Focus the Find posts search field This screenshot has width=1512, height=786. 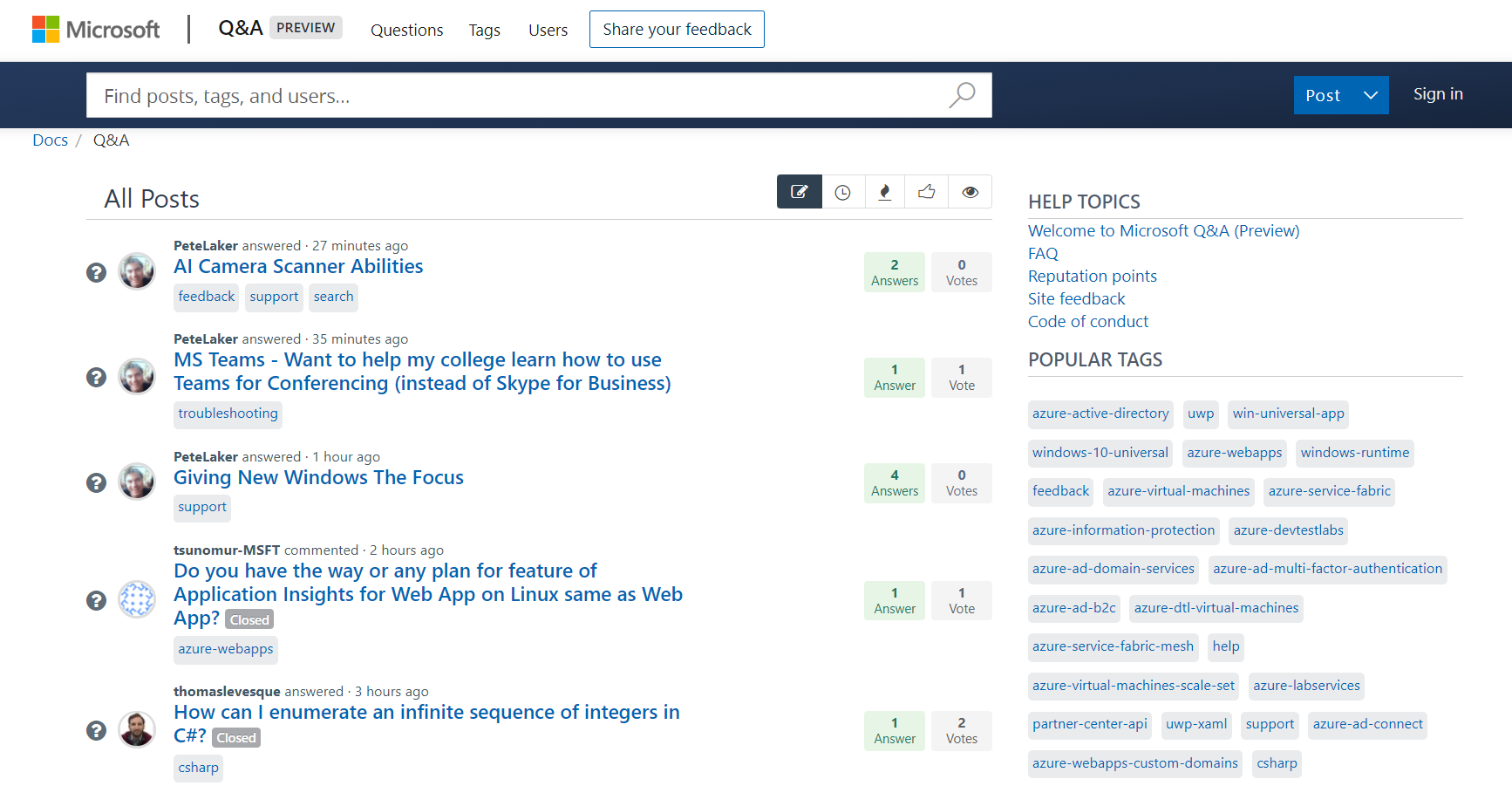(514, 95)
